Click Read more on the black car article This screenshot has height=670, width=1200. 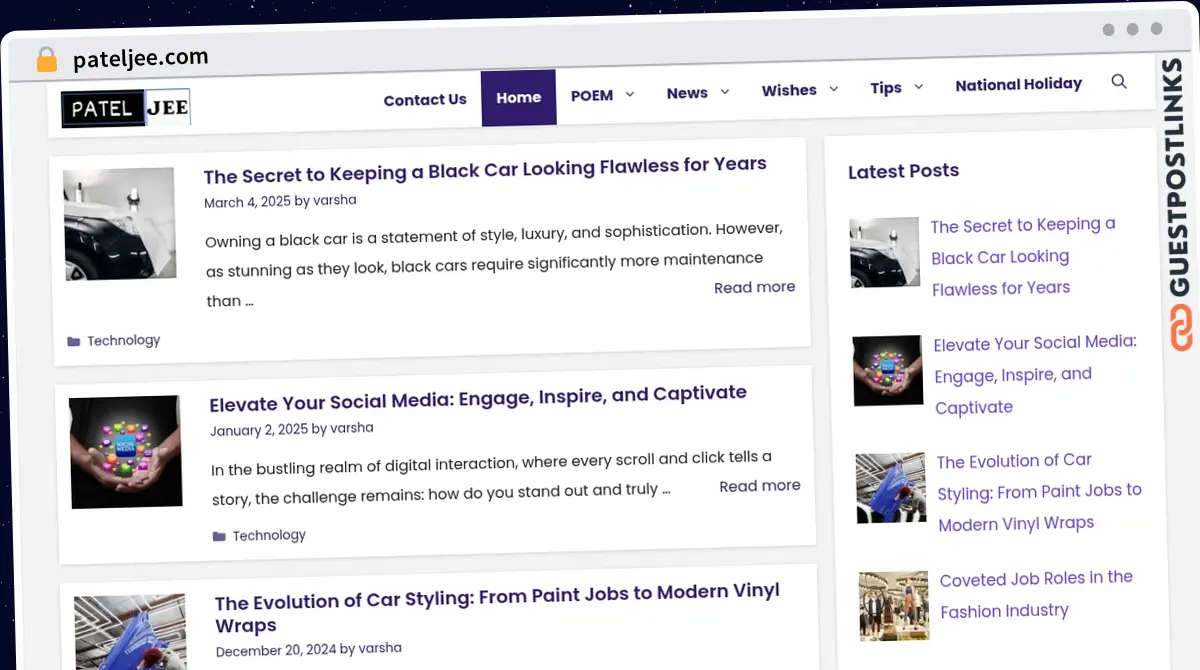(x=754, y=287)
